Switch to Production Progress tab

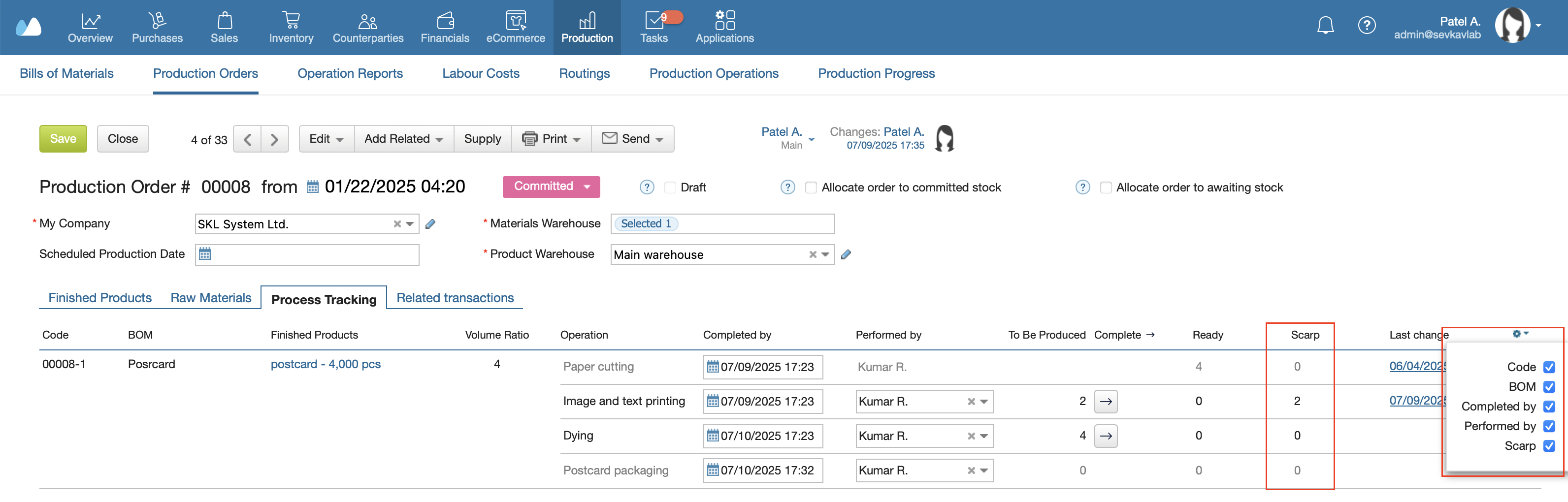876,74
